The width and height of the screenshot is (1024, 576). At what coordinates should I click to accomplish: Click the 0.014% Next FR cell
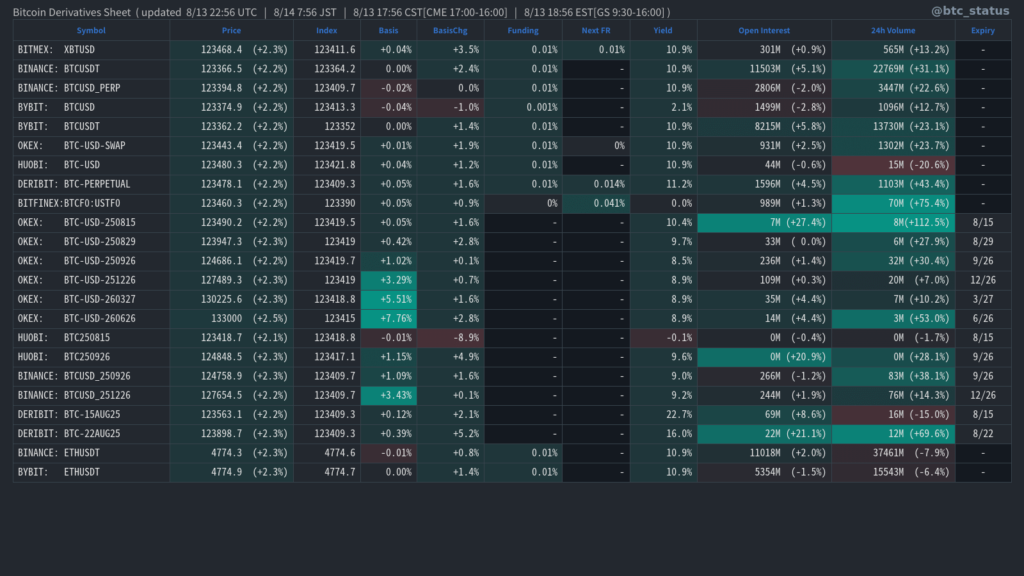coord(596,184)
